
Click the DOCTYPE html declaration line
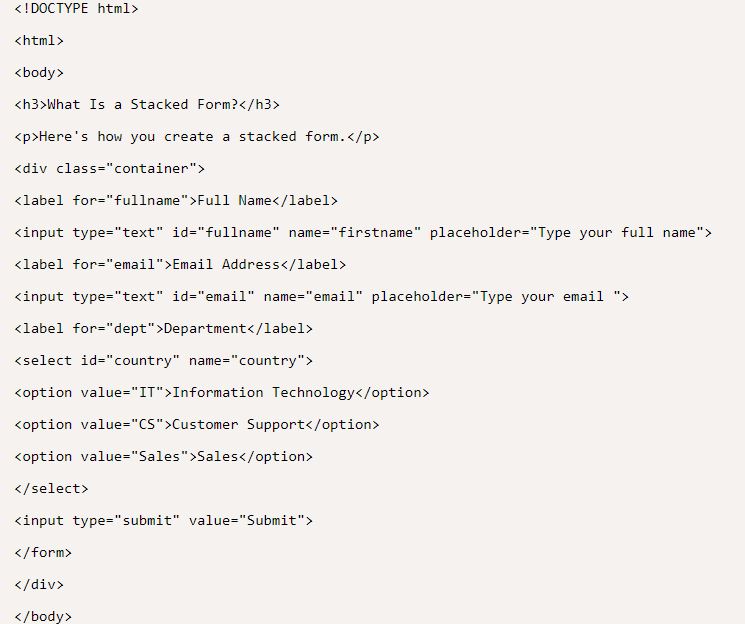click(x=77, y=8)
